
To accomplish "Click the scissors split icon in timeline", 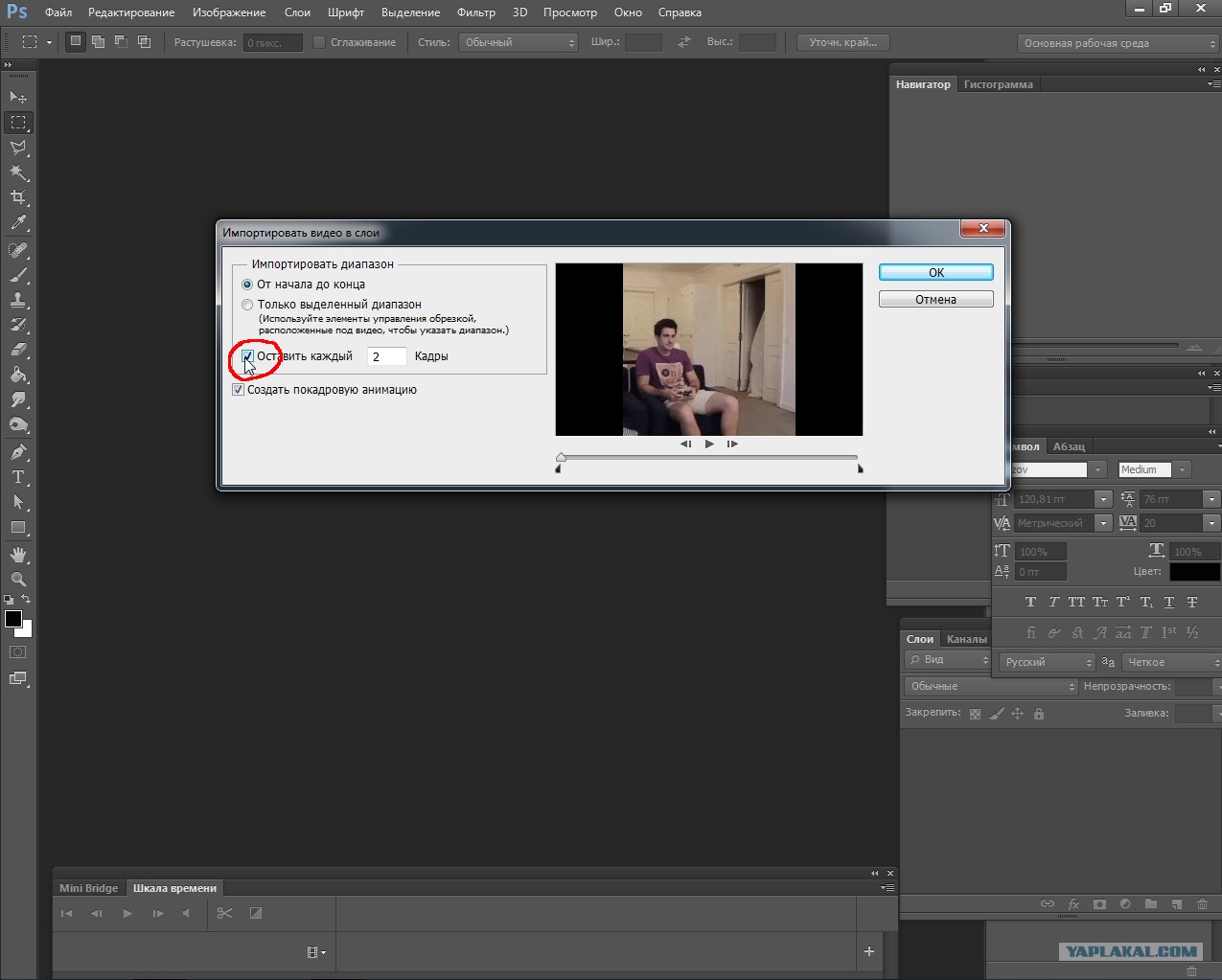I will tap(224, 913).
